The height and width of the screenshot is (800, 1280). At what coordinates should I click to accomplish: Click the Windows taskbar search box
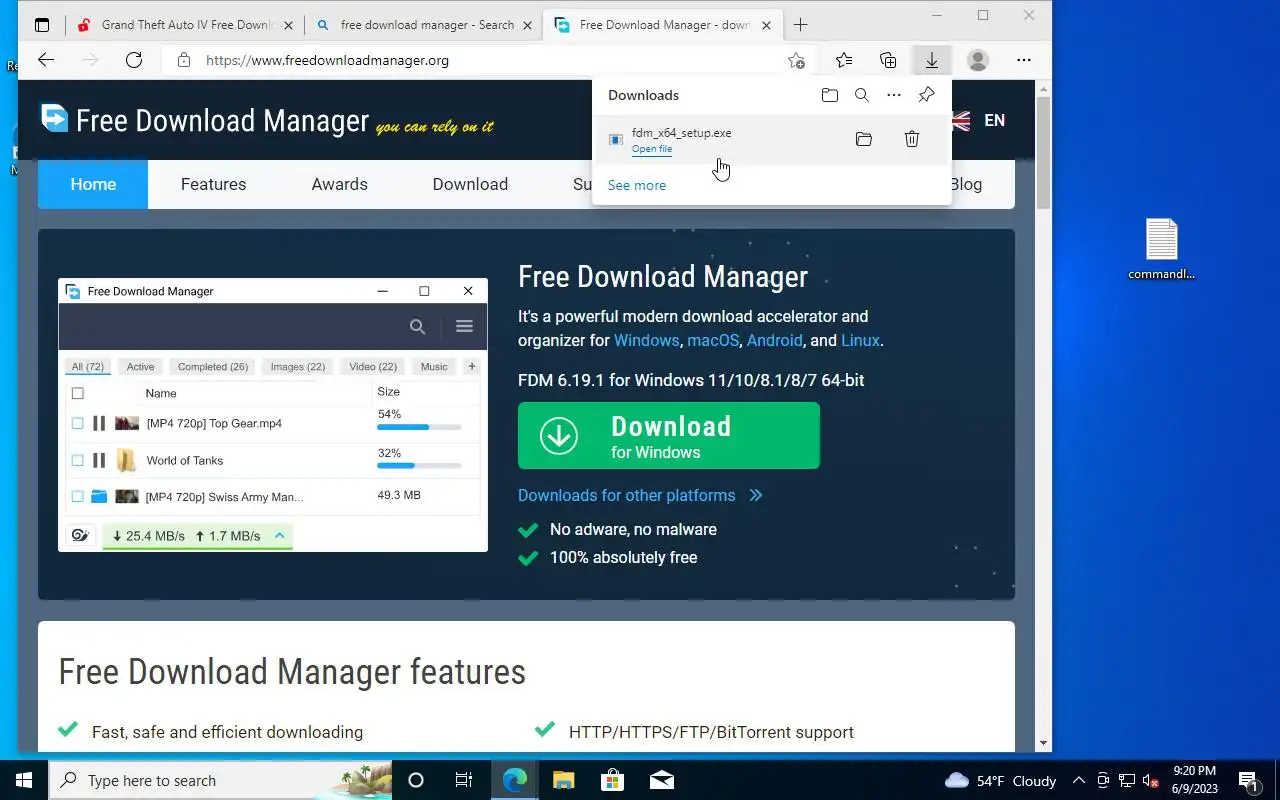point(220,780)
